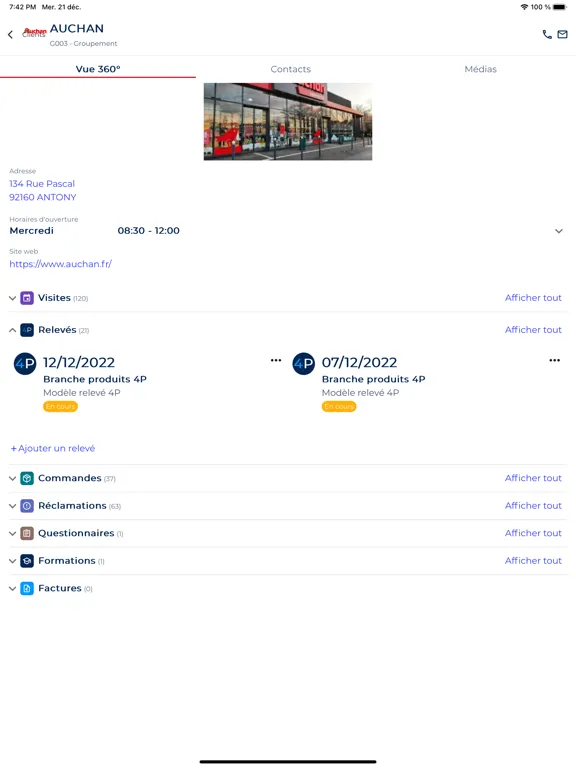Tap the Formations section title
The height and width of the screenshot is (768, 576).
pos(67,561)
